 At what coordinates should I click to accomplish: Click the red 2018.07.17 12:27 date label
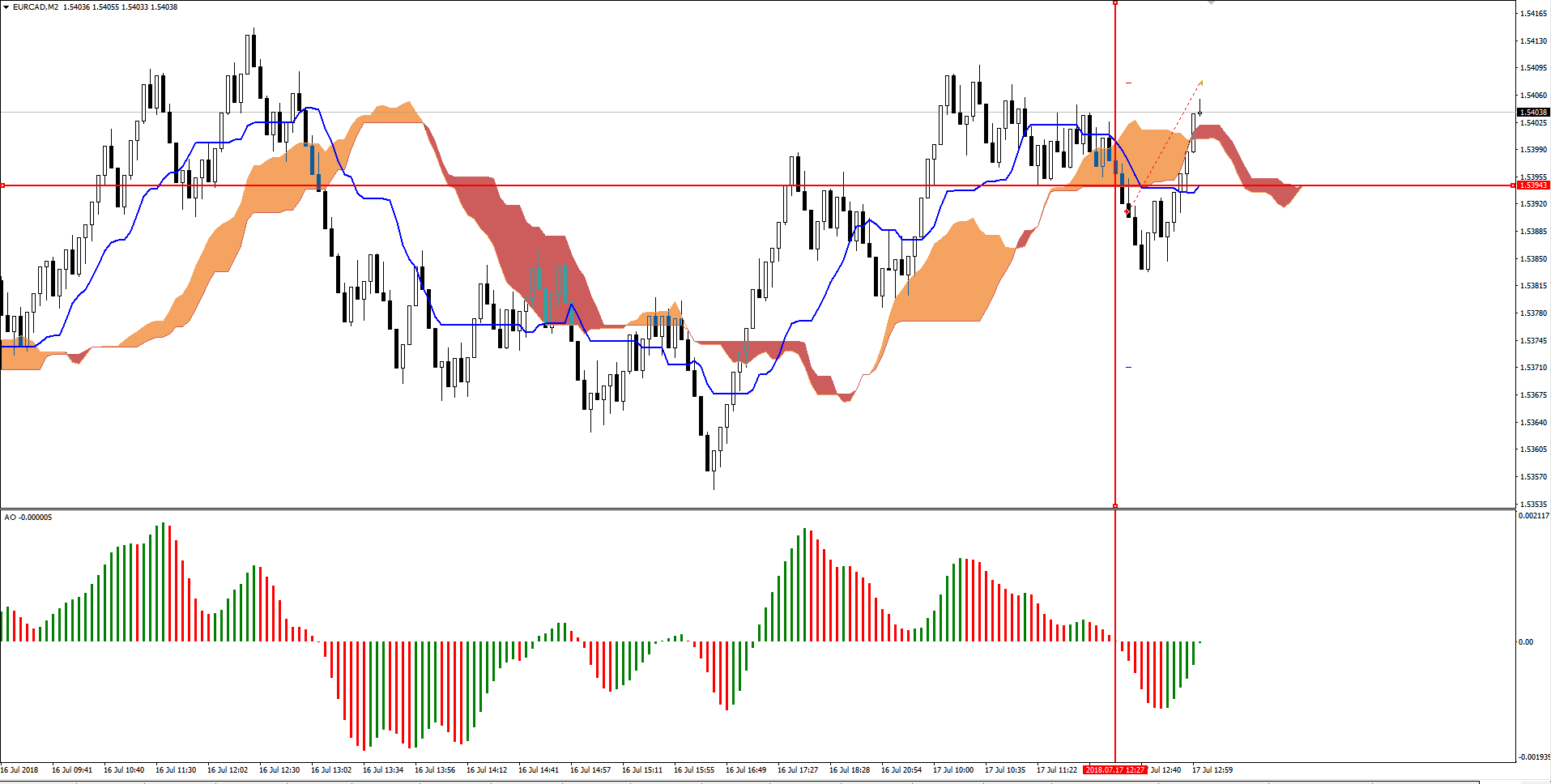pos(1115,770)
